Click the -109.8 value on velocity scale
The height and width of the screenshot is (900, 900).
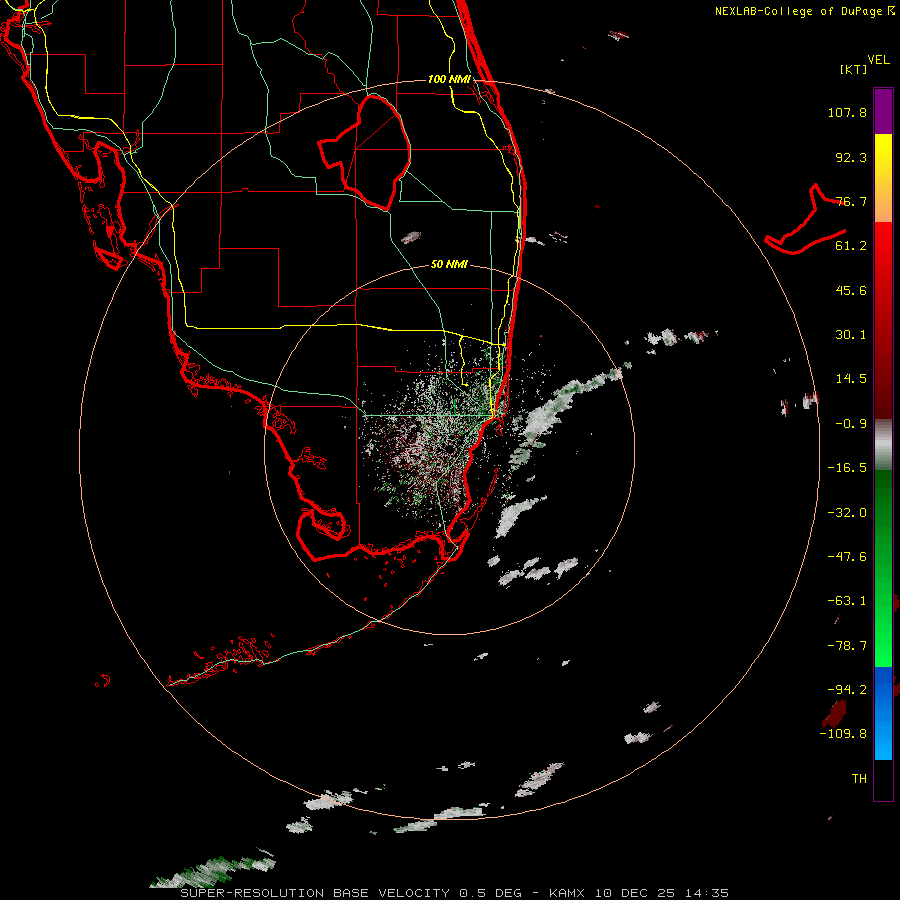(x=843, y=734)
